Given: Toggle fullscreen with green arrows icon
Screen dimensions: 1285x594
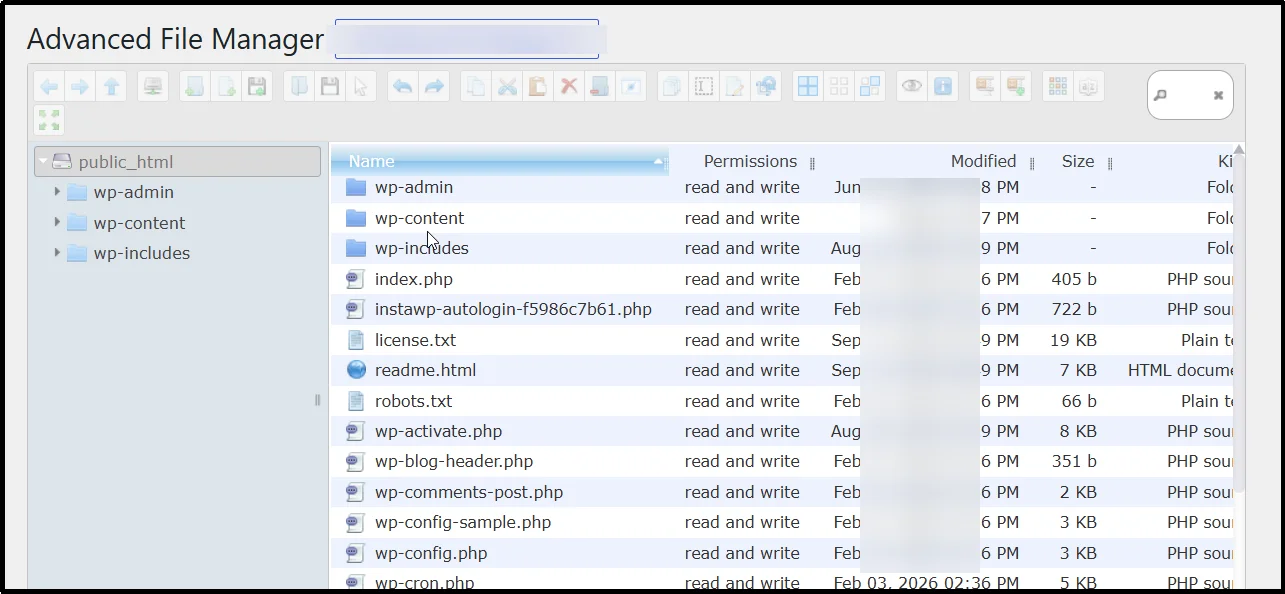Looking at the screenshot, I should coord(49,120).
